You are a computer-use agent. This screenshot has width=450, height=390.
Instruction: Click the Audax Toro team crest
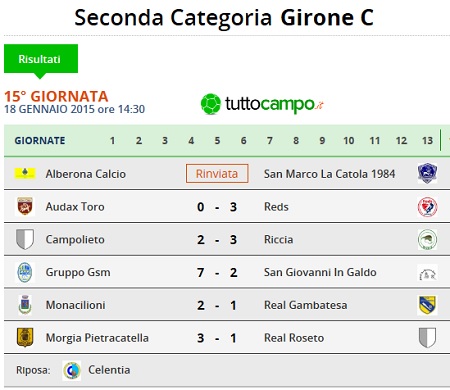pyautogui.click(x=25, y=206)
